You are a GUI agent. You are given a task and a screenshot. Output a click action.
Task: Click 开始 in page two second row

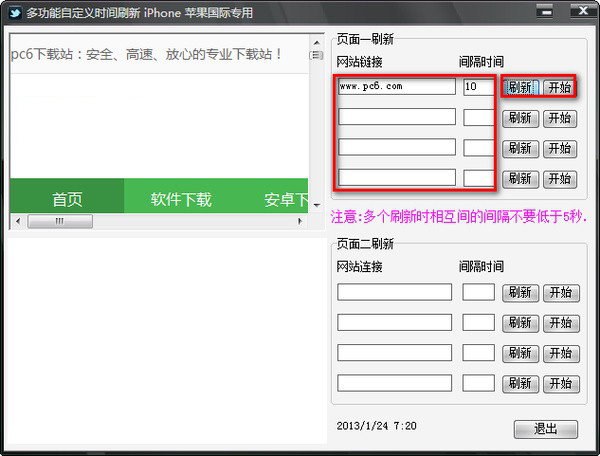561,324
